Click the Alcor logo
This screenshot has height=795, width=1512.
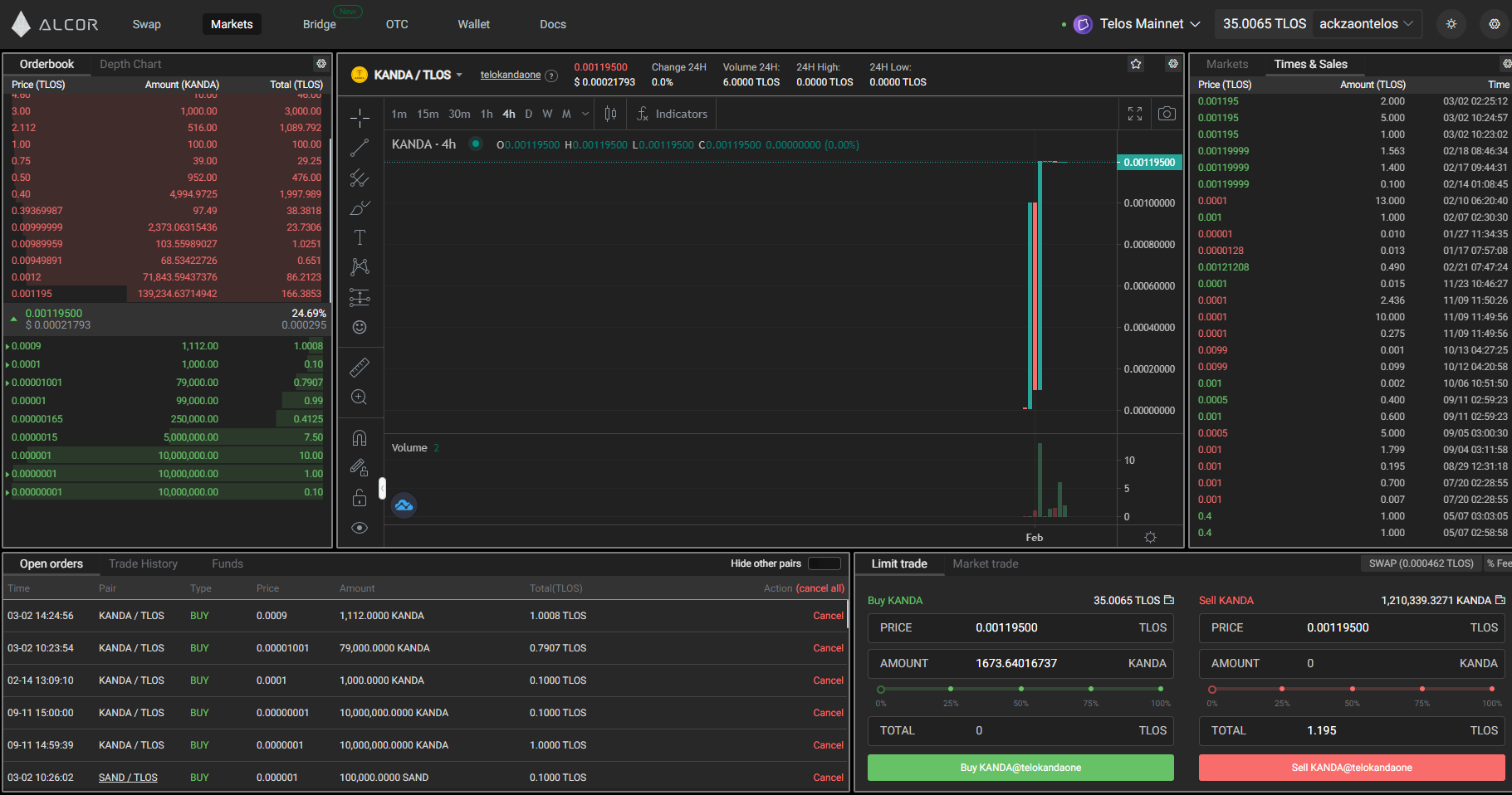55,24
